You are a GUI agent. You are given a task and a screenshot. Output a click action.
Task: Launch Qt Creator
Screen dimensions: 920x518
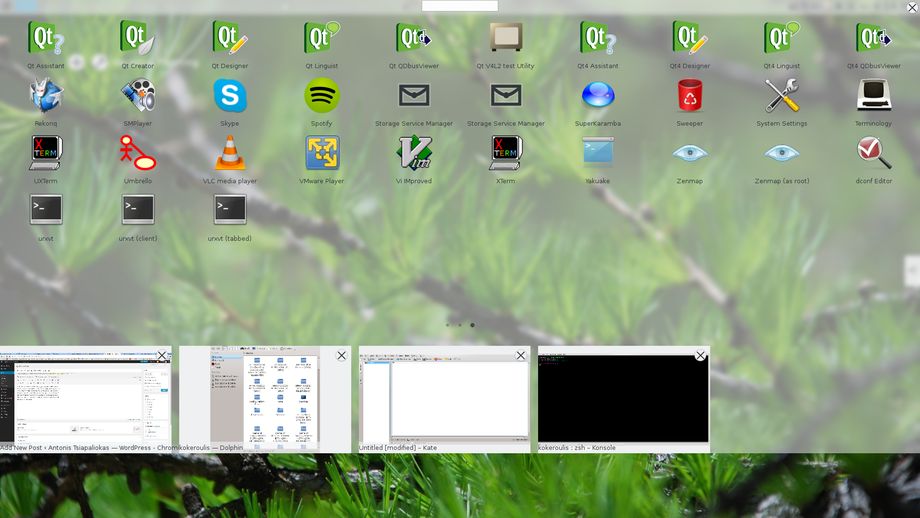point(138,39)
